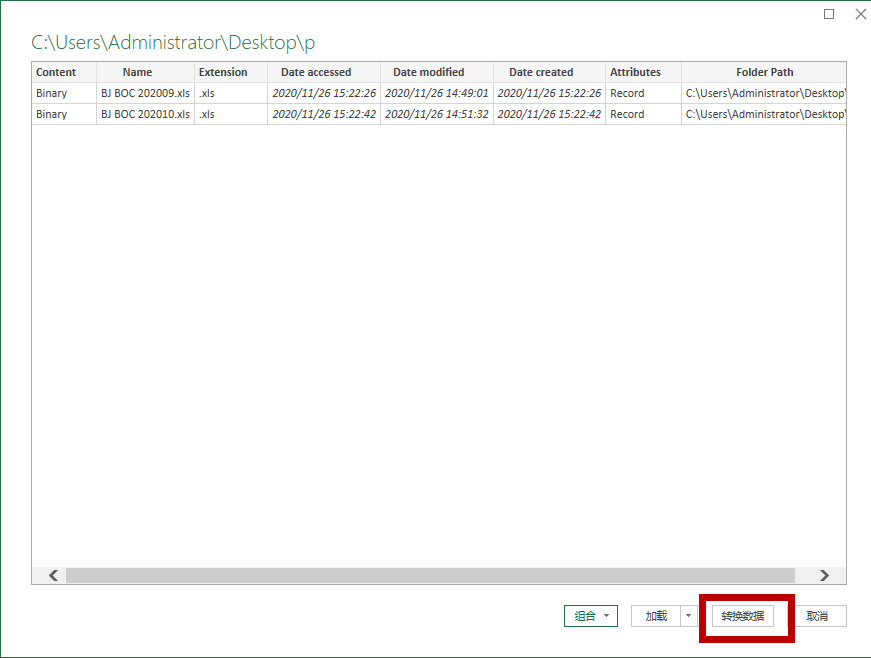Click the Folder Path column header

(764, 72)
